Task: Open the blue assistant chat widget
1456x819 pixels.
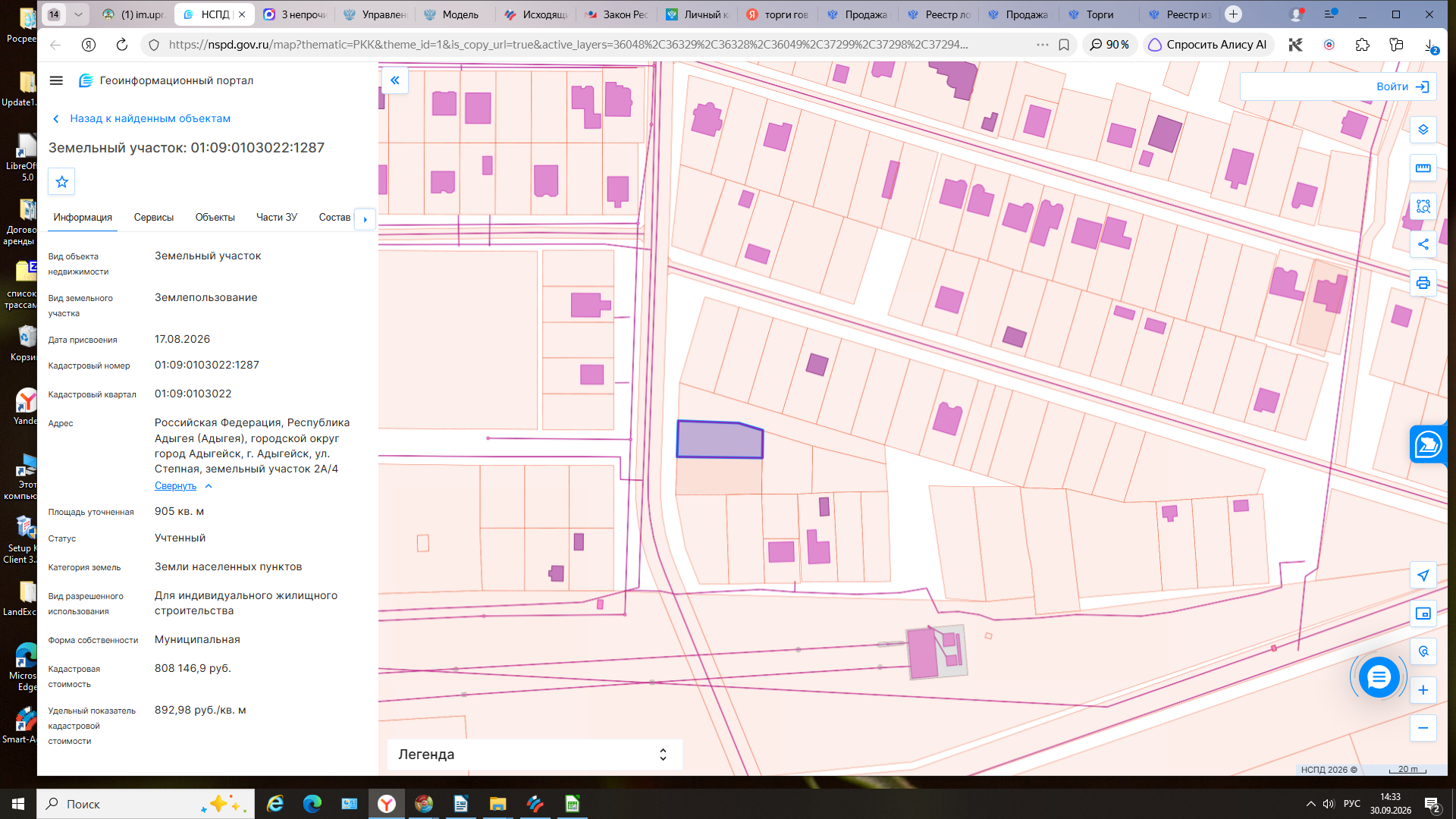Action: [1428, 444]
